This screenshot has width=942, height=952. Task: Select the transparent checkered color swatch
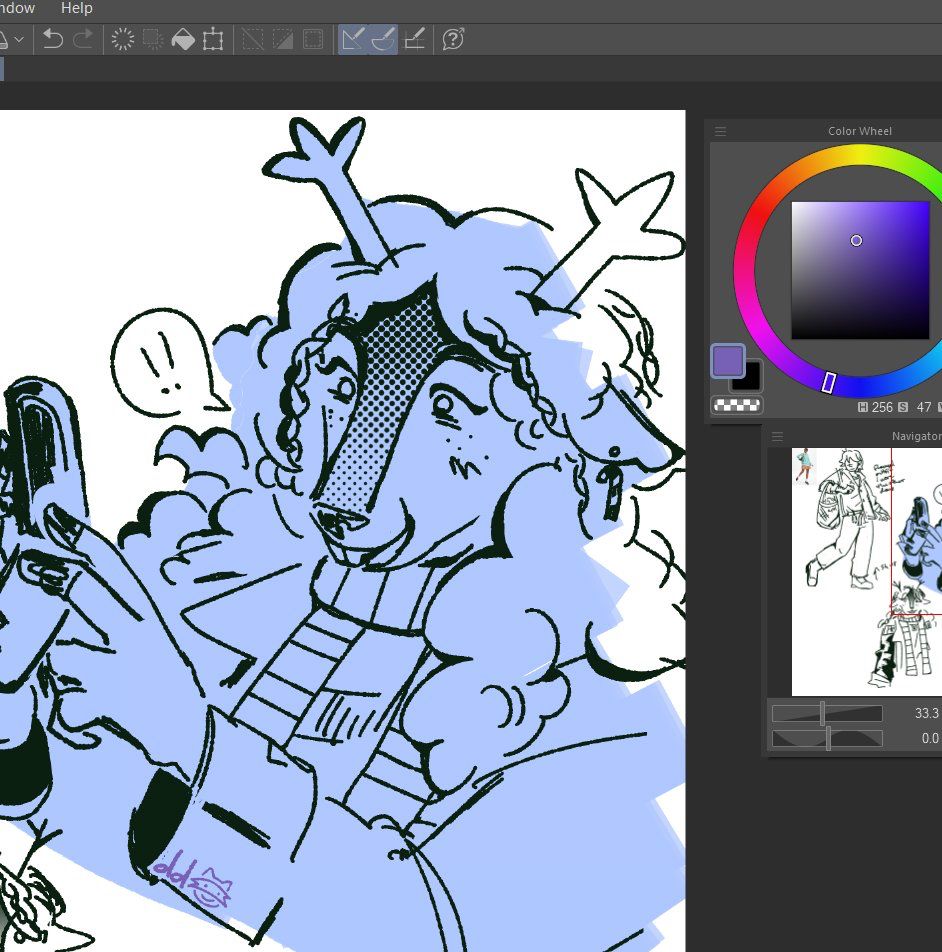(x=737, y=405)
